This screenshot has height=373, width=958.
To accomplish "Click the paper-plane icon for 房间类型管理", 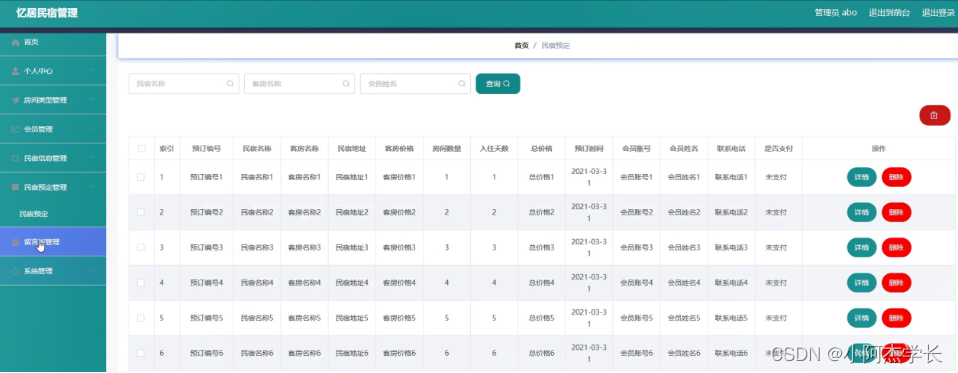I will (16, 100).
